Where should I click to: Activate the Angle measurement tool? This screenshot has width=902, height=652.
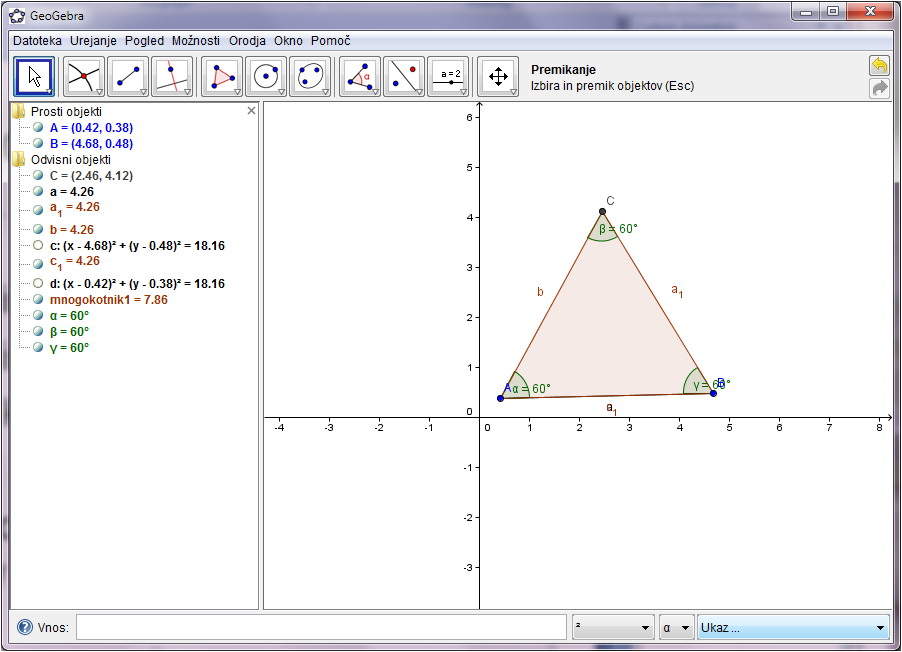pyautogui.click(x=356, y=76)
